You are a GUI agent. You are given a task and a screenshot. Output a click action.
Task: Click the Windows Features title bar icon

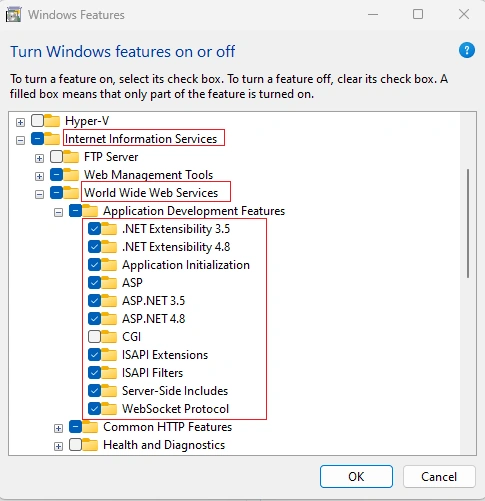pyautogui.click(x=14, y=15)
